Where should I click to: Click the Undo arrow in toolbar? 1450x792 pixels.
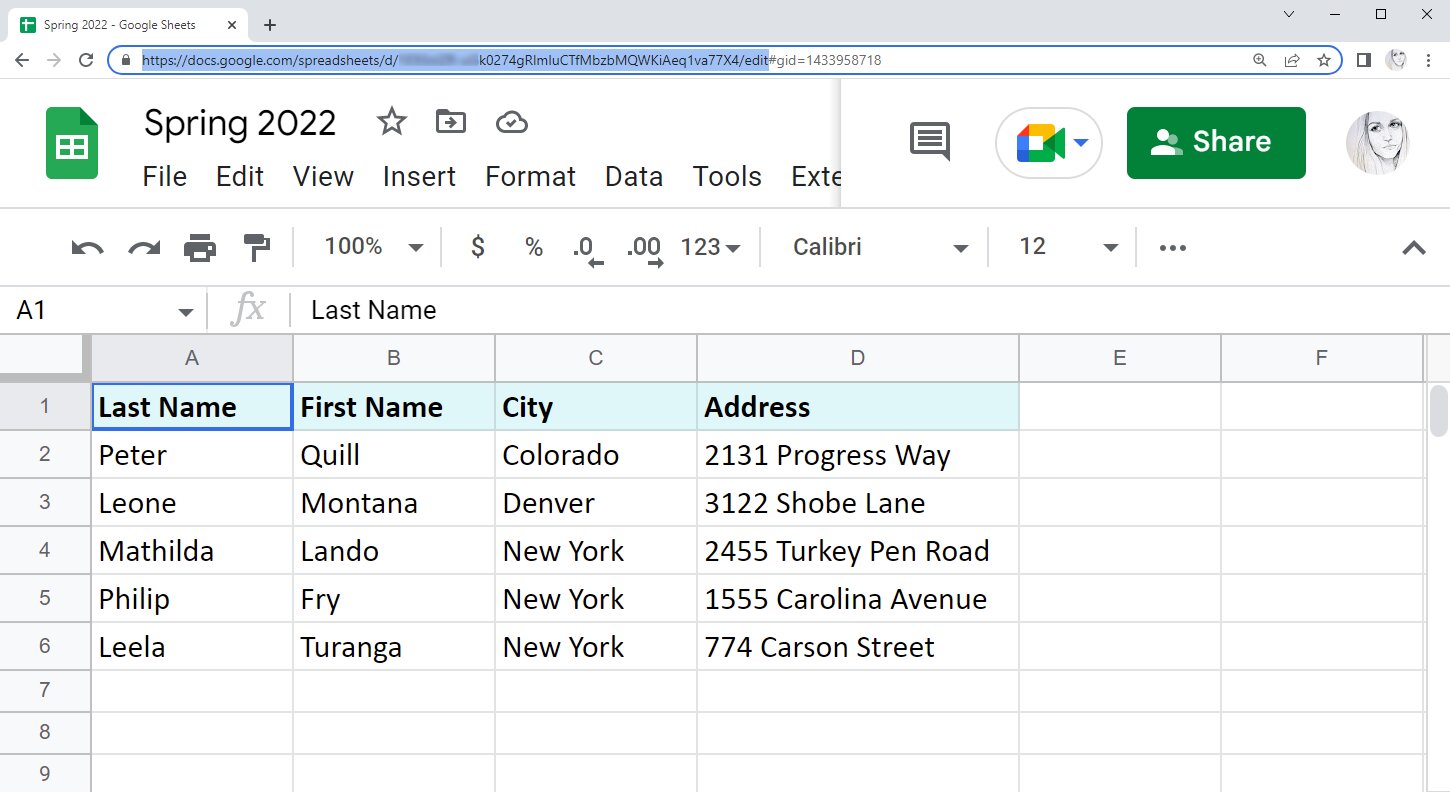click(87, 248)
